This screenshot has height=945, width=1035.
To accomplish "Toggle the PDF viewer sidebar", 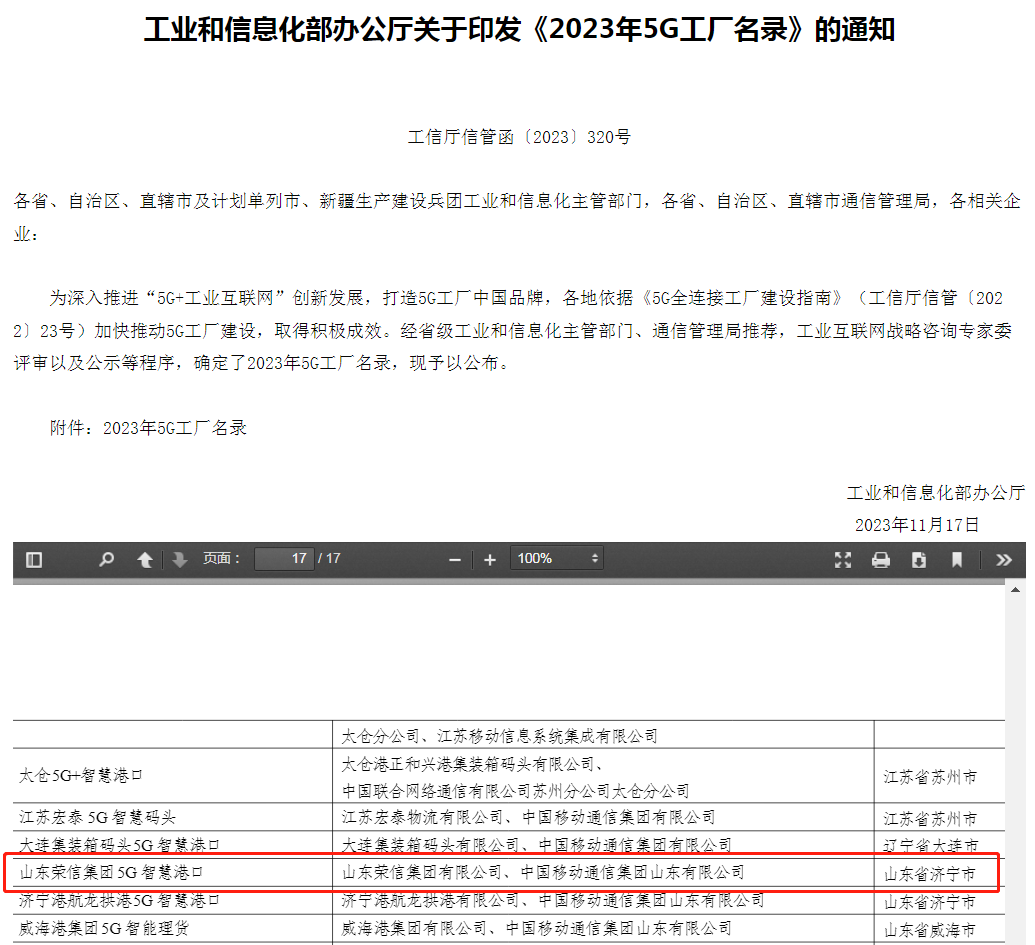I will point(34,560).
